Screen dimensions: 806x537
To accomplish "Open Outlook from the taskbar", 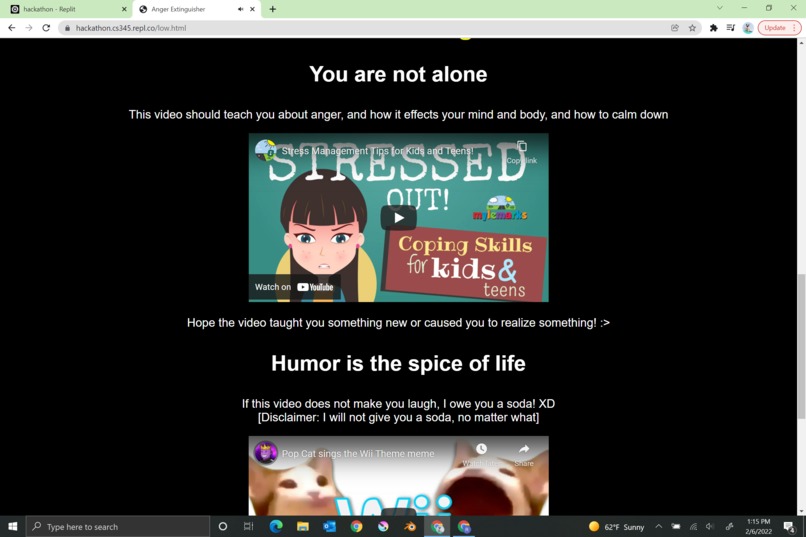I will [x=329, y=526].
